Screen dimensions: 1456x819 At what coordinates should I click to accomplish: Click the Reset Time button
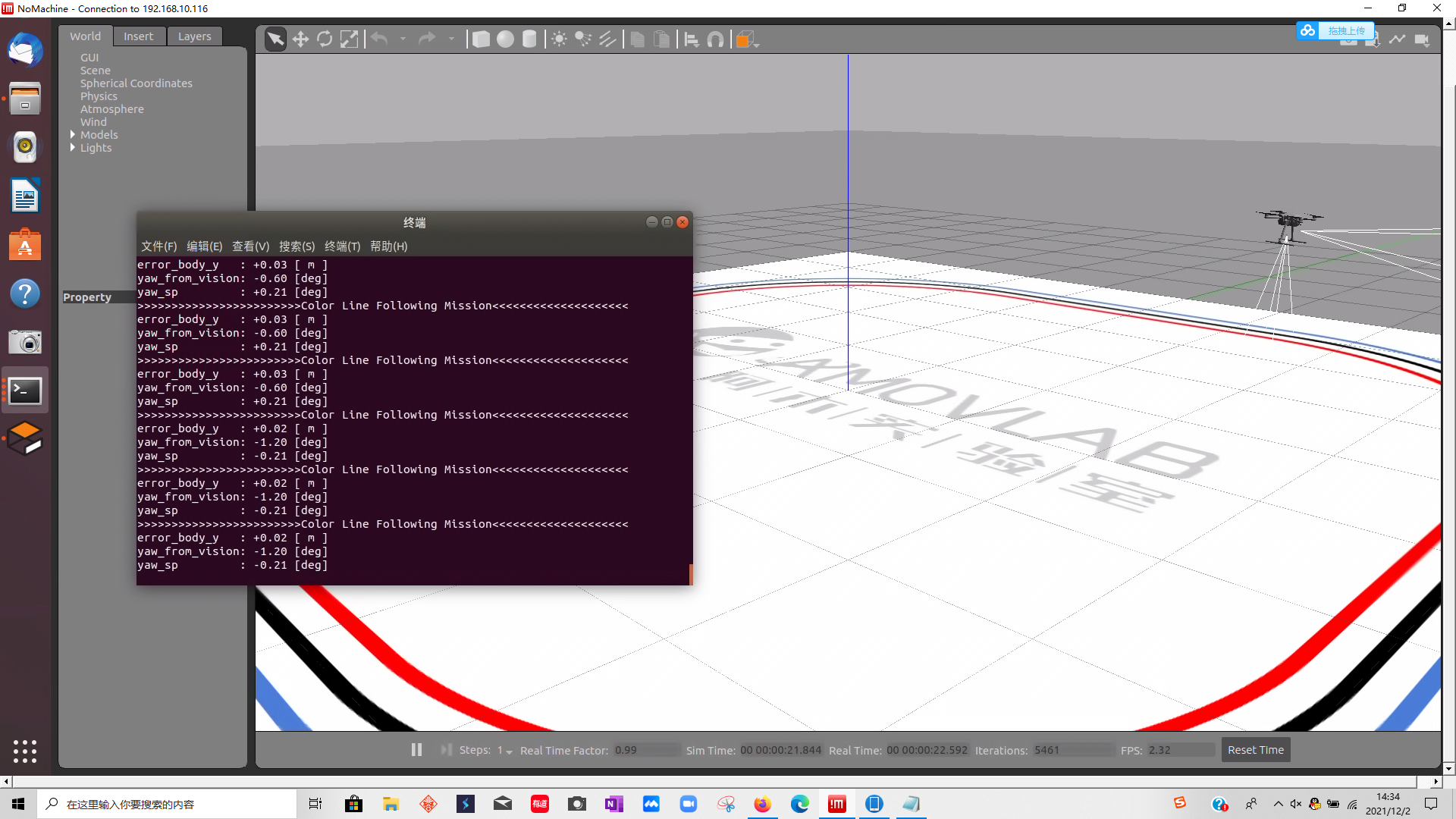tap(1256, 750)
